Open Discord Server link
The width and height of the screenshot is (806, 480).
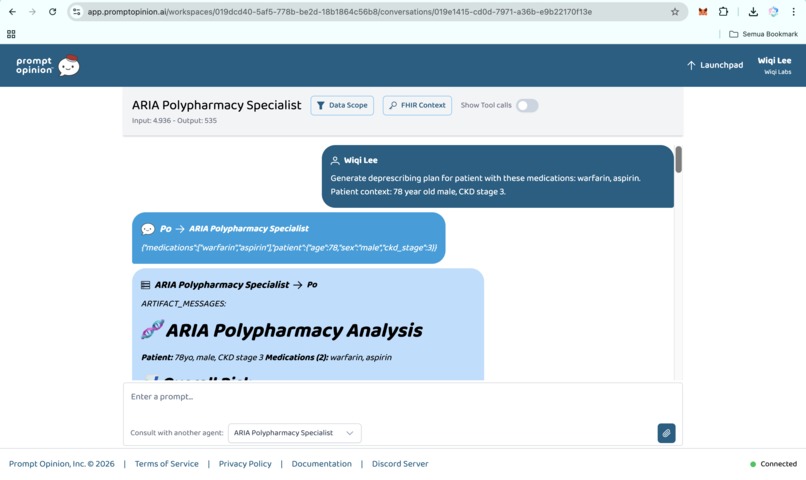[400, 464]
